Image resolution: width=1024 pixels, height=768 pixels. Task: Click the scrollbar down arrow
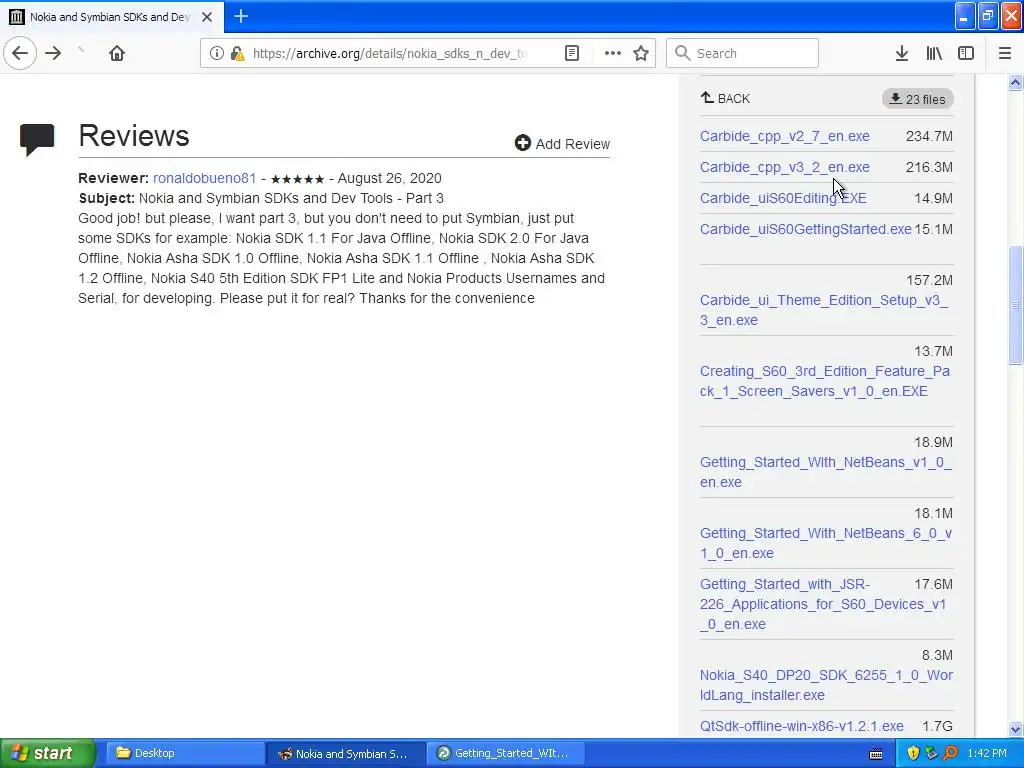[1015, 729]
